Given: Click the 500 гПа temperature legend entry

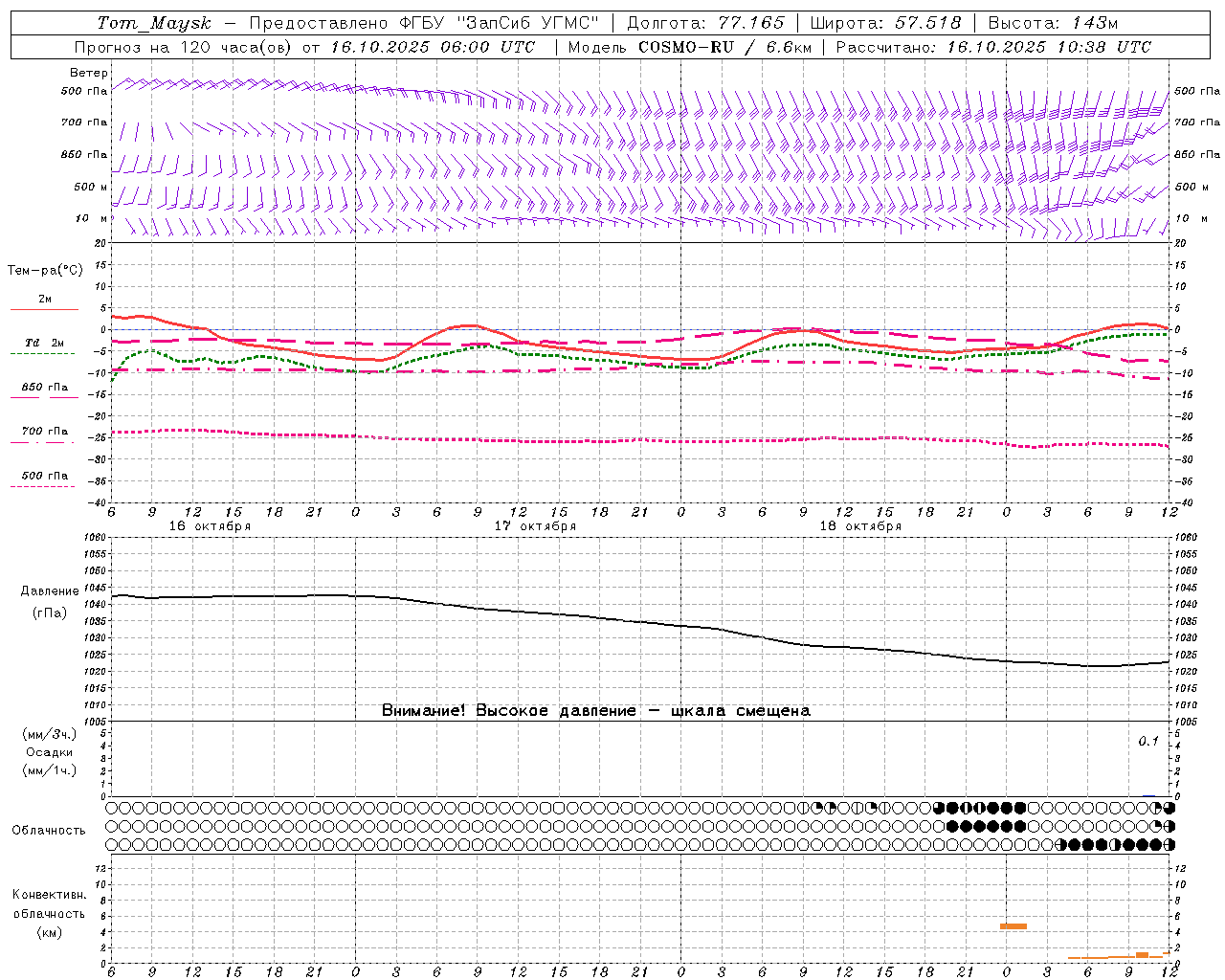Looking at the screenshot, I should point(44,476).
